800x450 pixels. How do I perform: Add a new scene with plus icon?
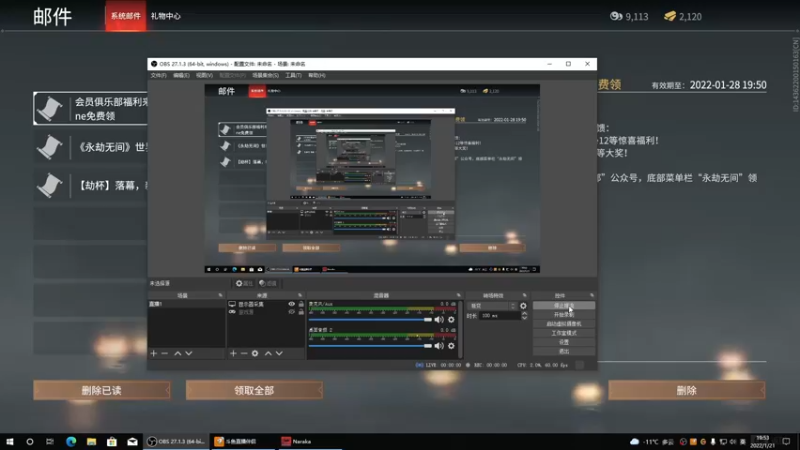[x=154, y=353]
